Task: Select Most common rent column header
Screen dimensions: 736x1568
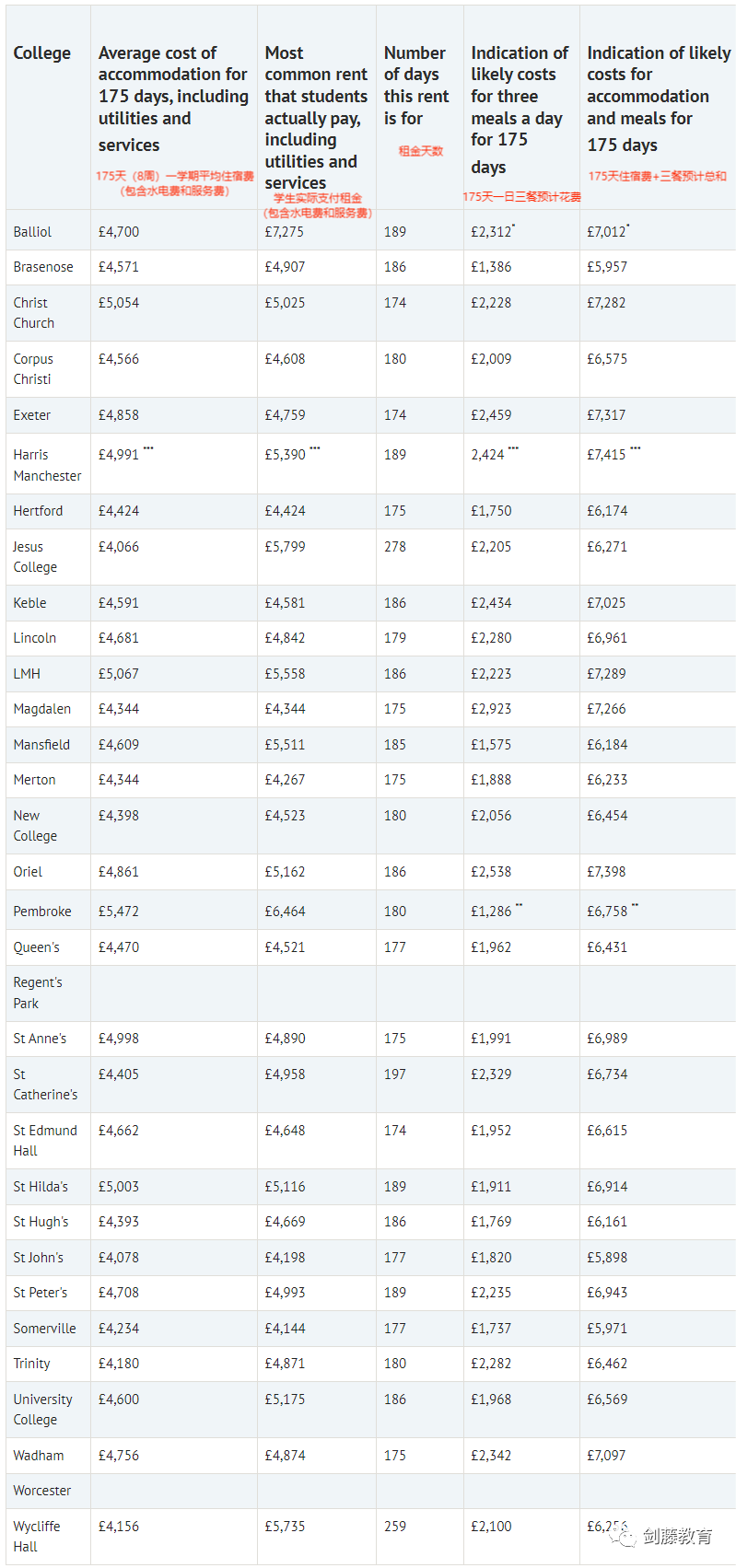Action: coord(316,118)
